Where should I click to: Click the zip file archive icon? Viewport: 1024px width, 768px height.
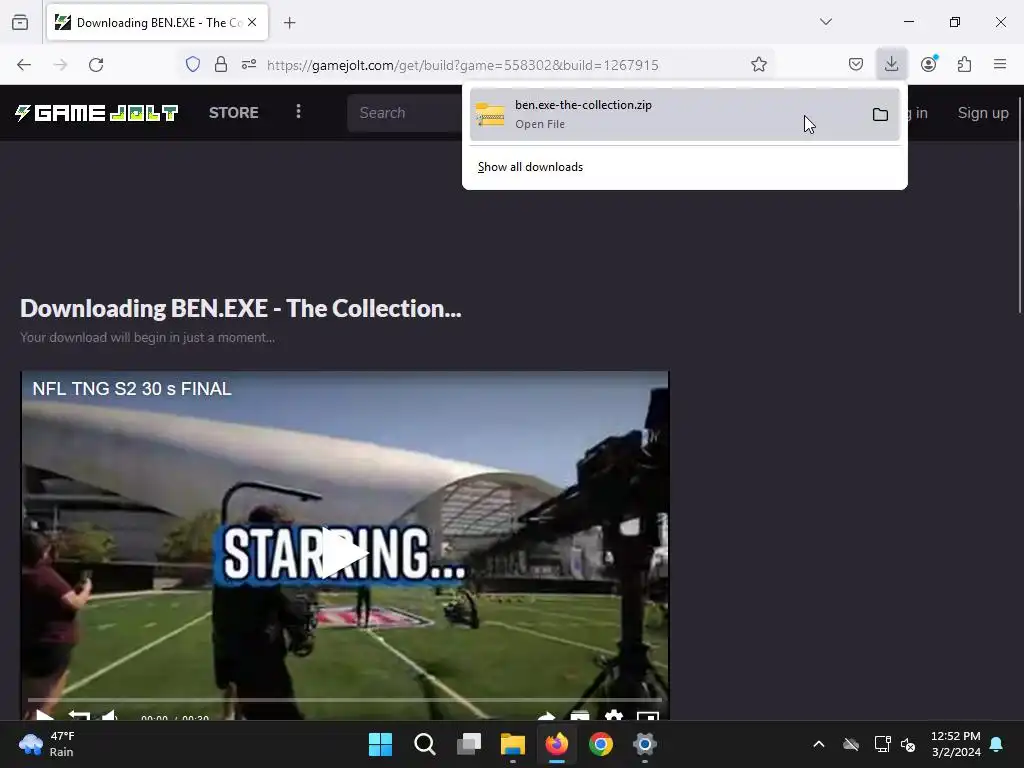(x=490, y=114)
